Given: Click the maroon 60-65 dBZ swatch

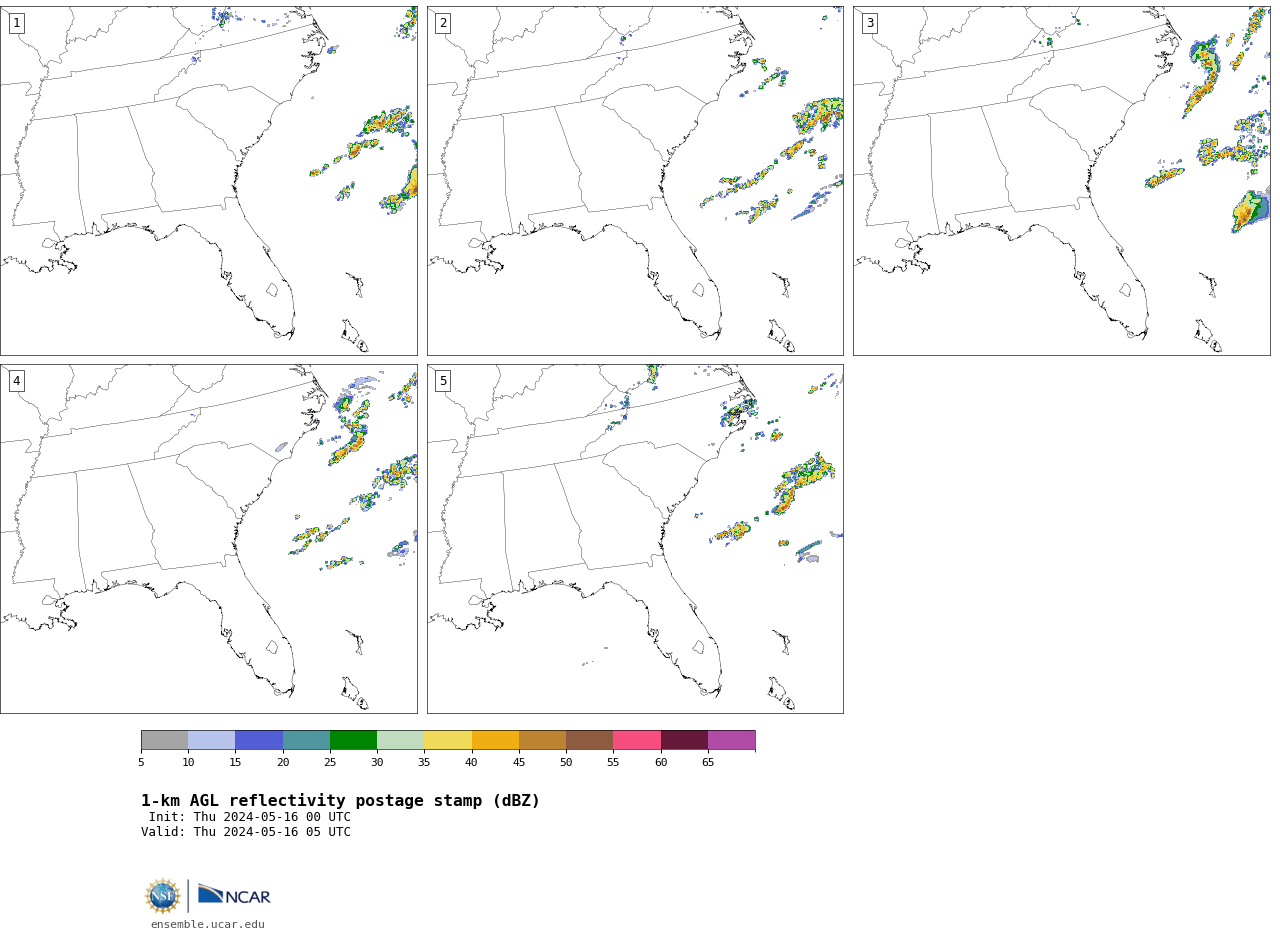Looking at the screenshot, I should point(684,740).
